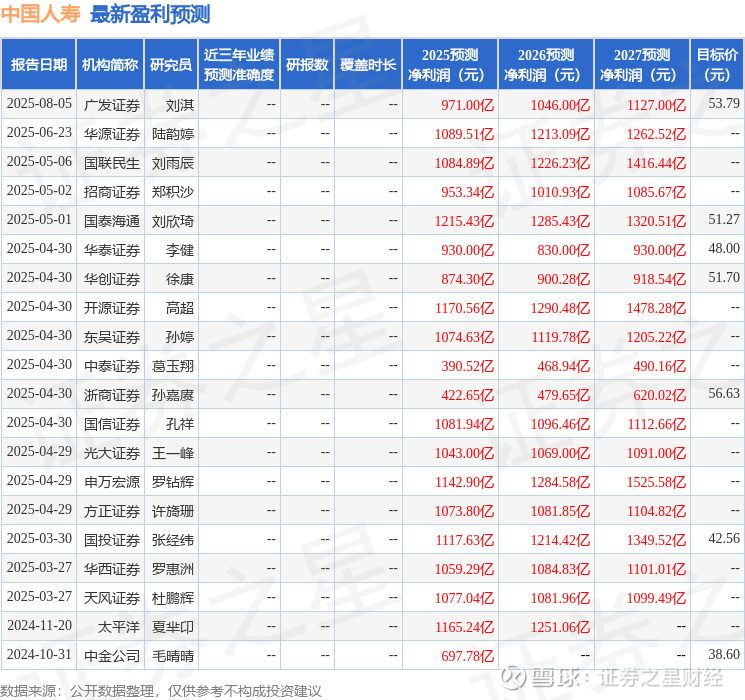This screenshot has width=745, height=700.
Task: Click the value 1043.00亿
Action: (464, 453)
